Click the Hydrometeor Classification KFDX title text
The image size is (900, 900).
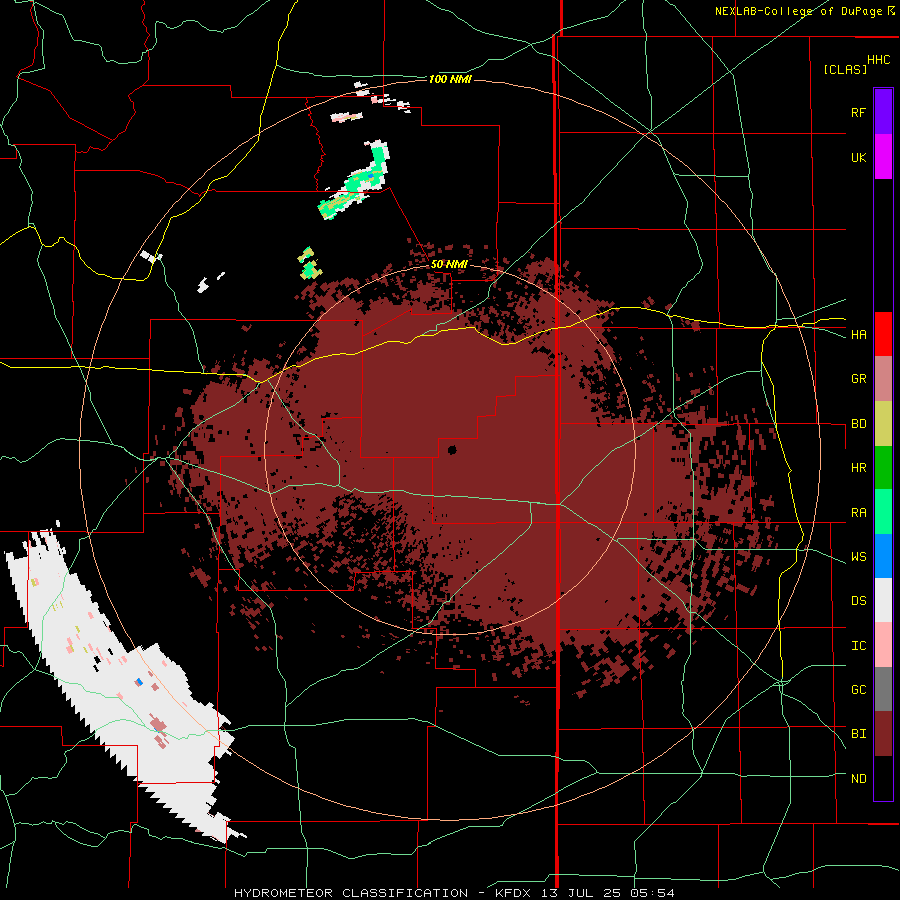point(454,893)
